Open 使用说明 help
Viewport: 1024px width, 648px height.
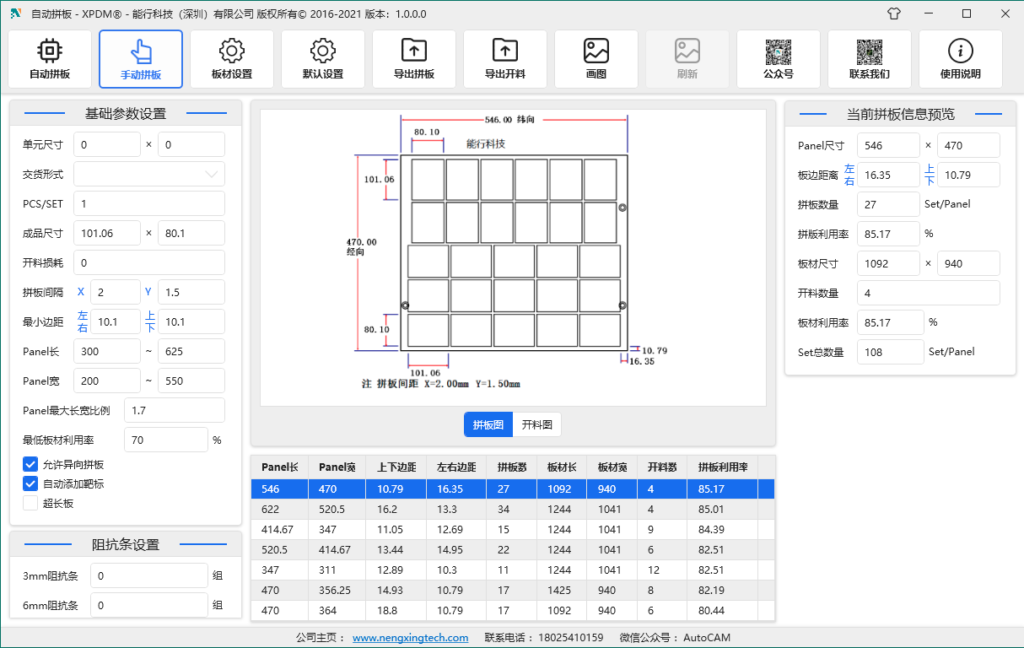(x=960, y=58)
